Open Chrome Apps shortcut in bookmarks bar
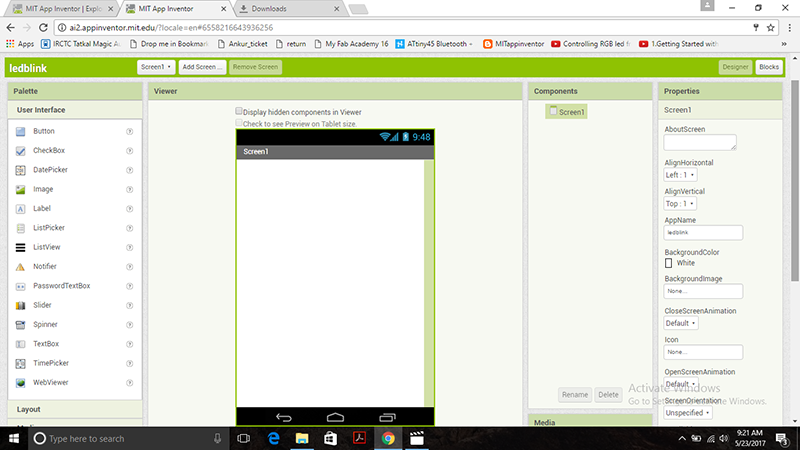The image size is (800, 450). (x=20, y=44)
